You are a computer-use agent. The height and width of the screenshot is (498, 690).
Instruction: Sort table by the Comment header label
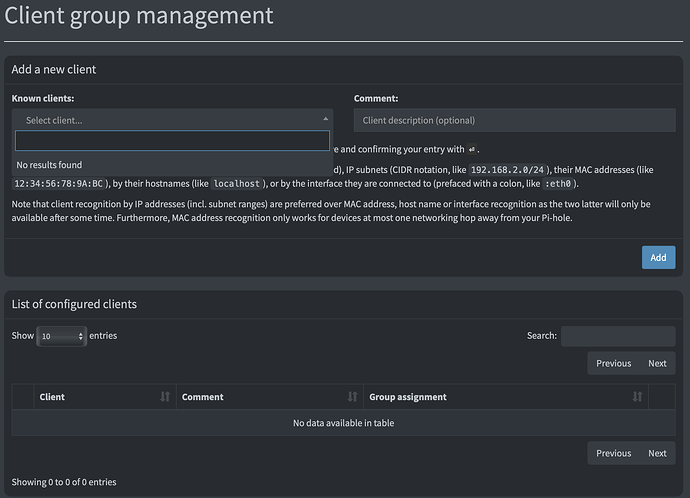(202, 397)
